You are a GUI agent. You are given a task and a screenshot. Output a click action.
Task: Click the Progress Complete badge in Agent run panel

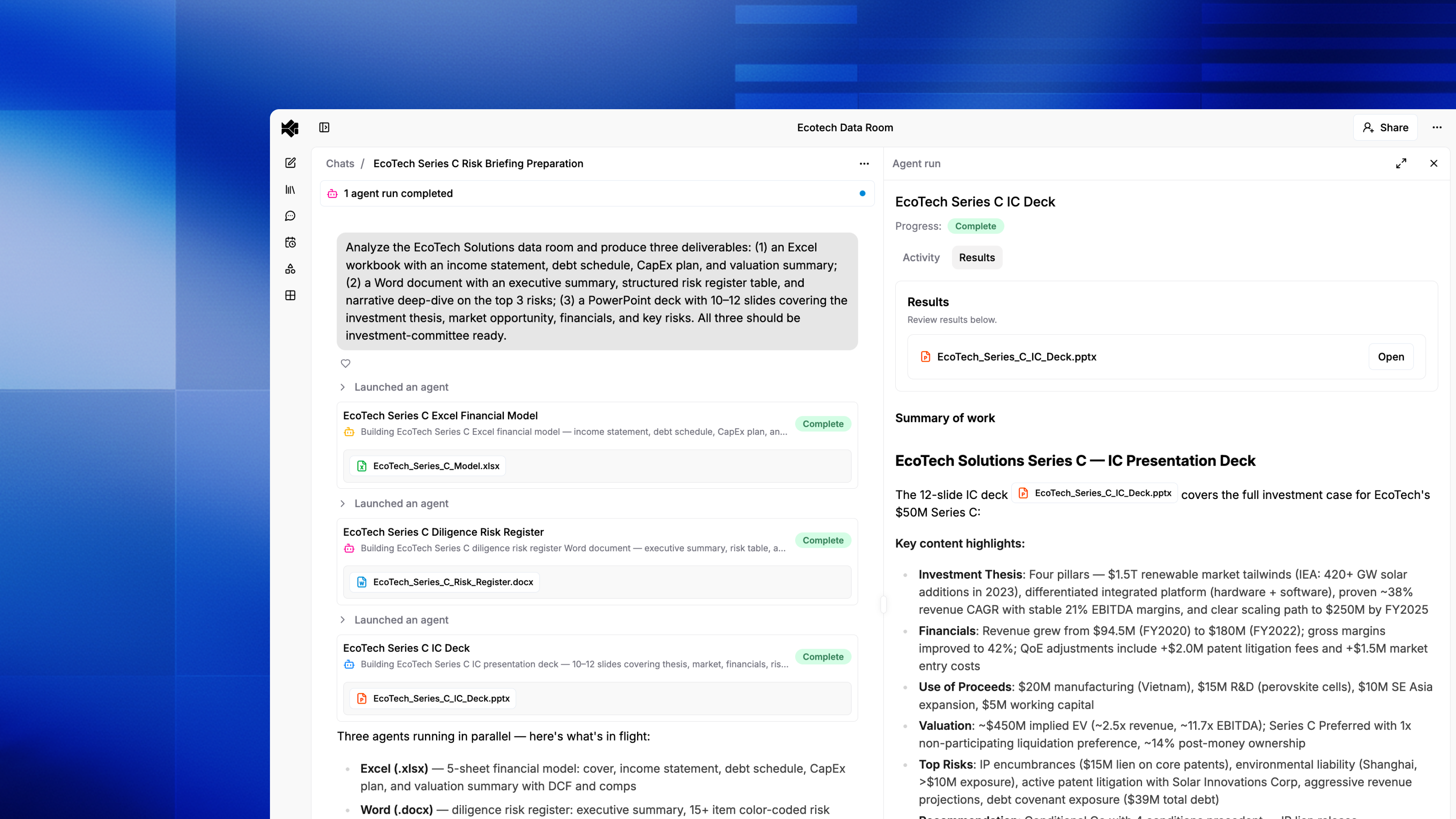[976, 227]
